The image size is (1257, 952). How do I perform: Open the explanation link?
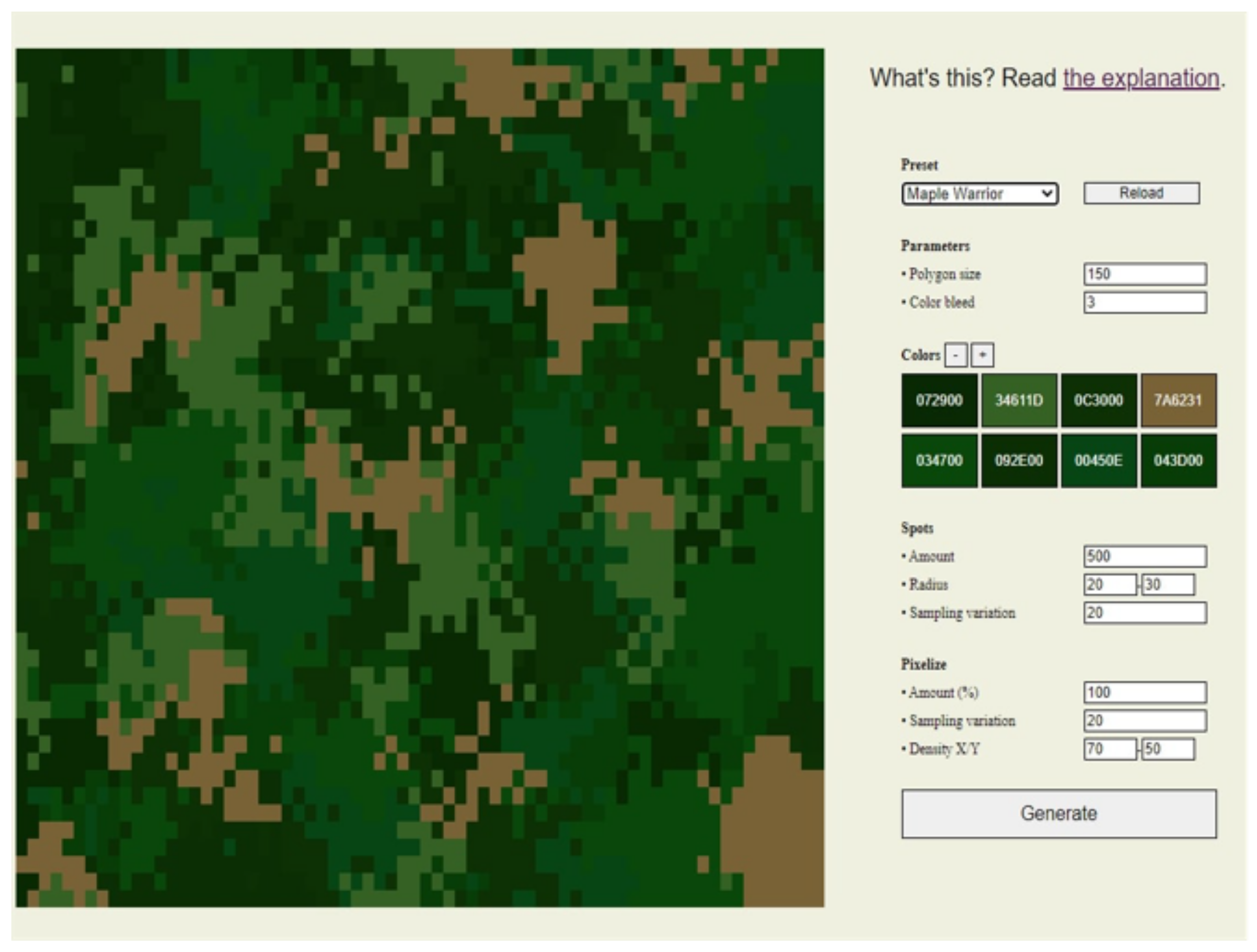tap(1141, 79)
